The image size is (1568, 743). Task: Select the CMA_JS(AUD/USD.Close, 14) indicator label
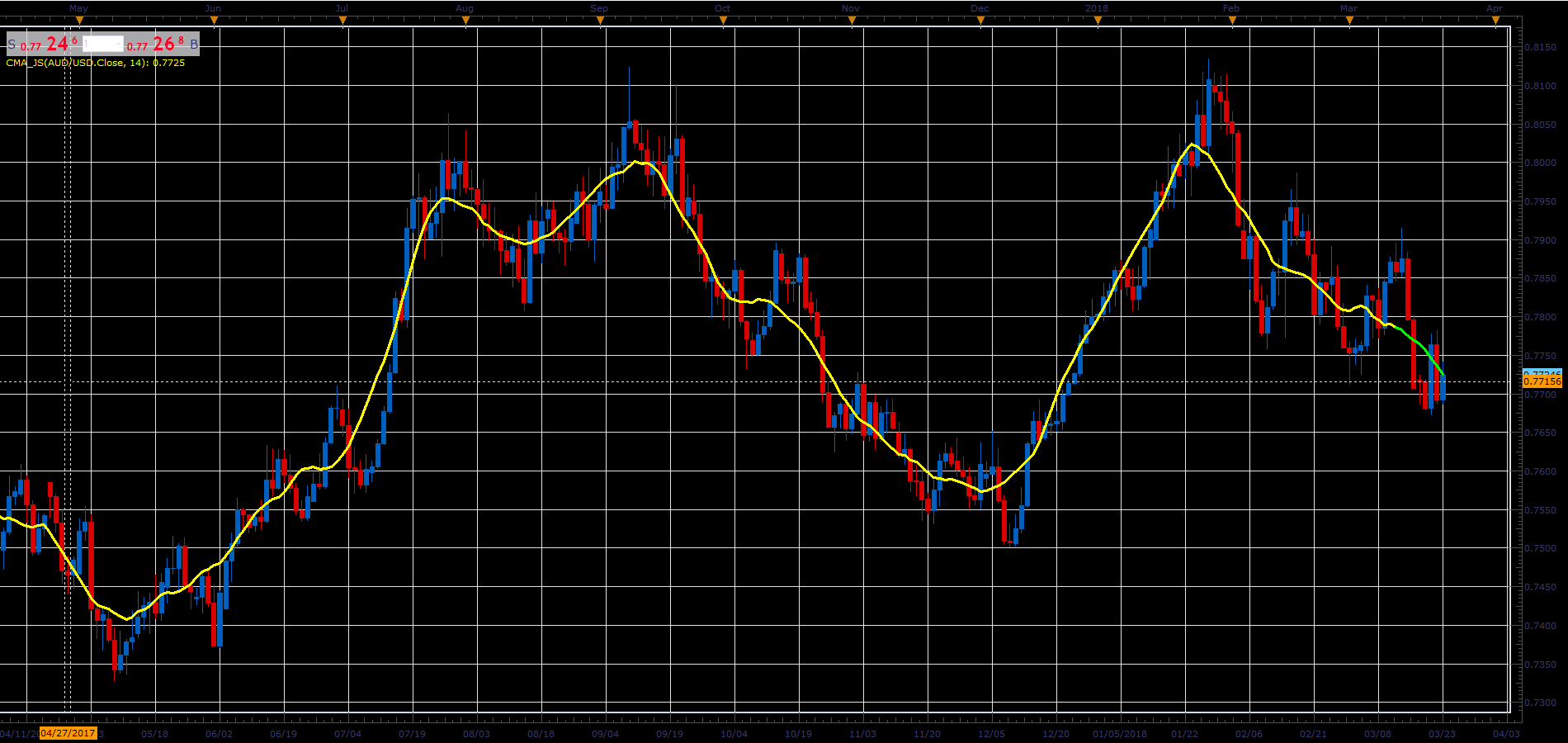96,63
